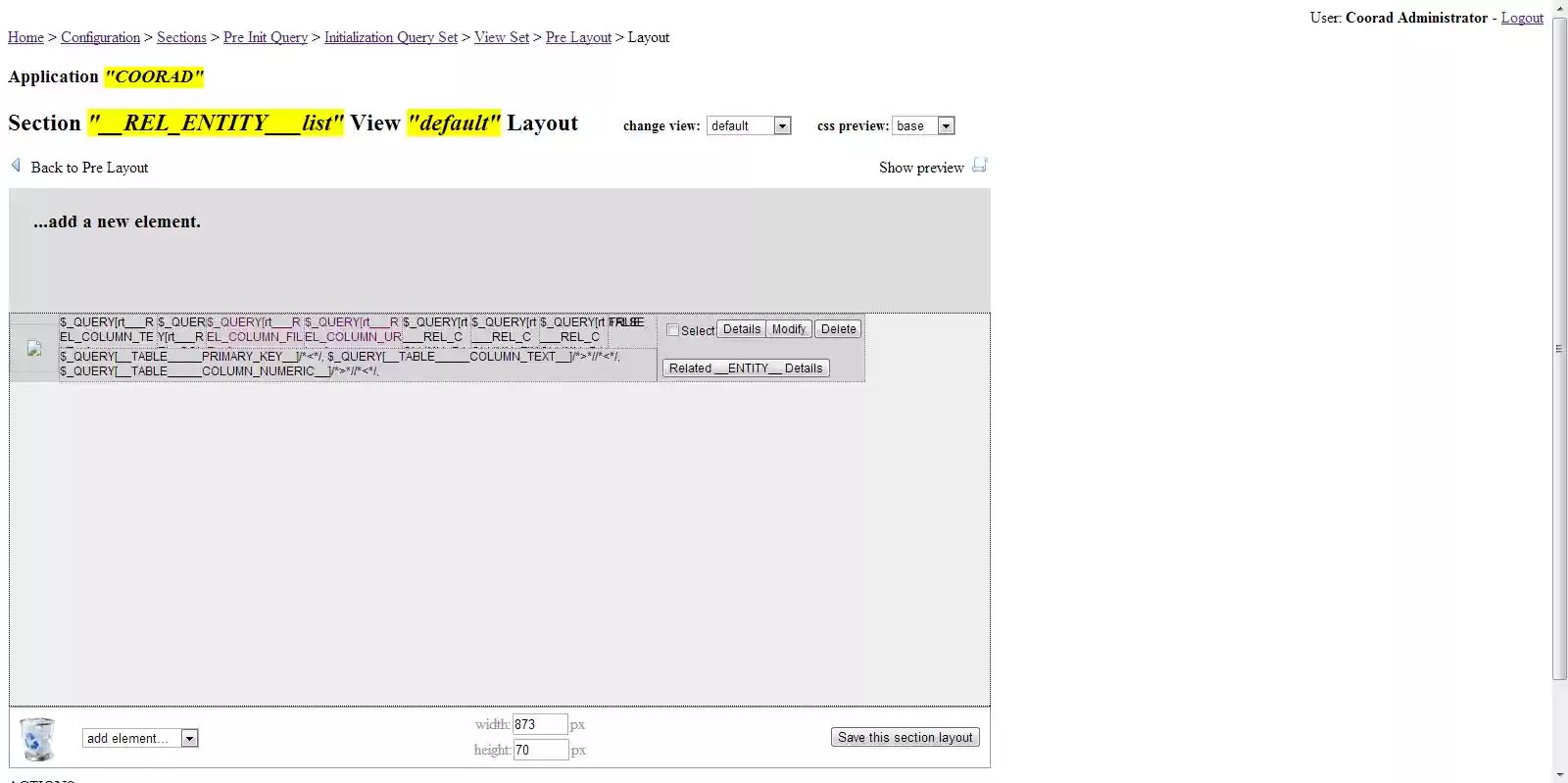Focus the height input field
This screenshot has width=1568, height=783.
pyautogui.click(x=540, y=750)
